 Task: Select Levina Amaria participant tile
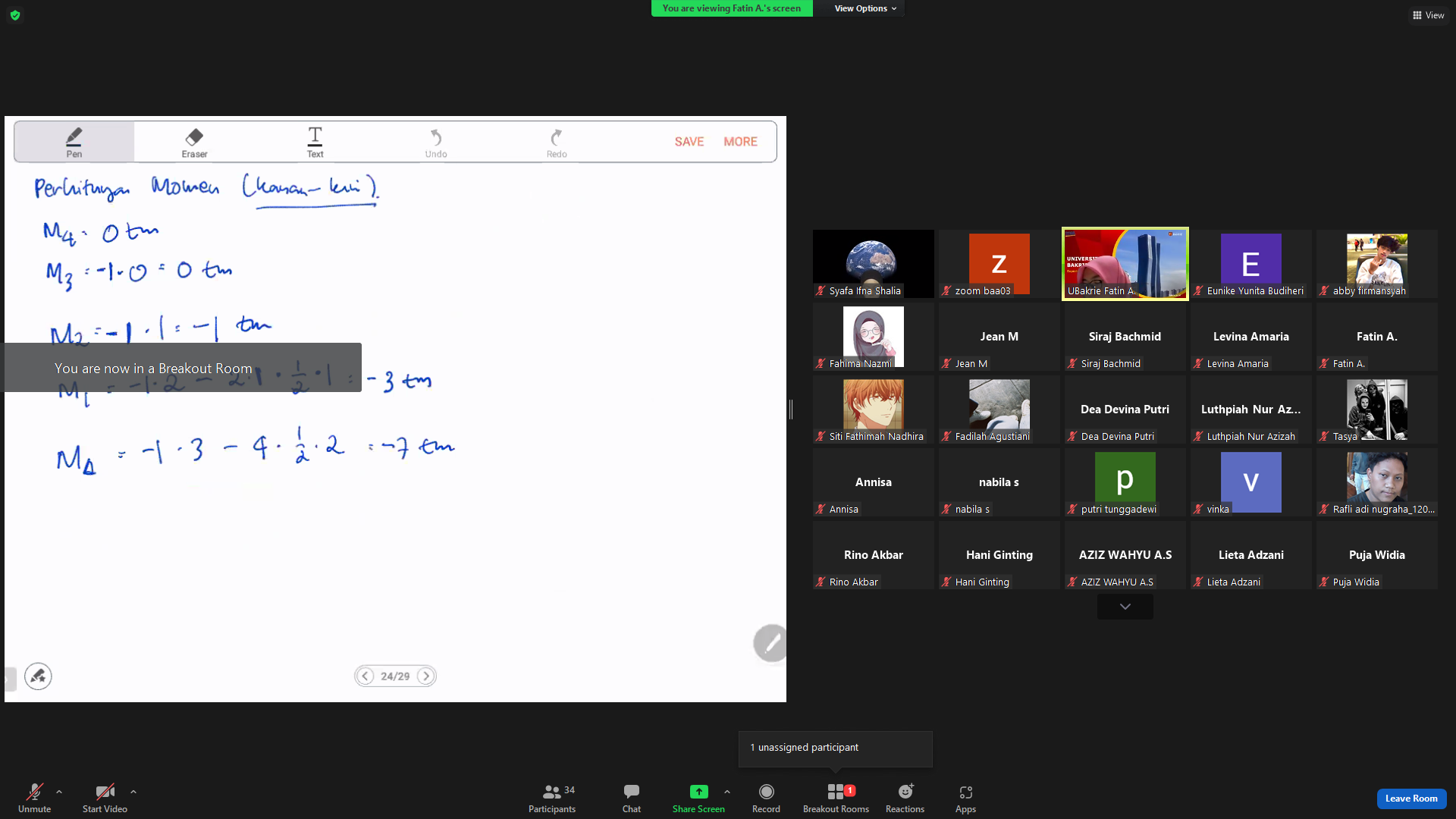(1251, 337)
